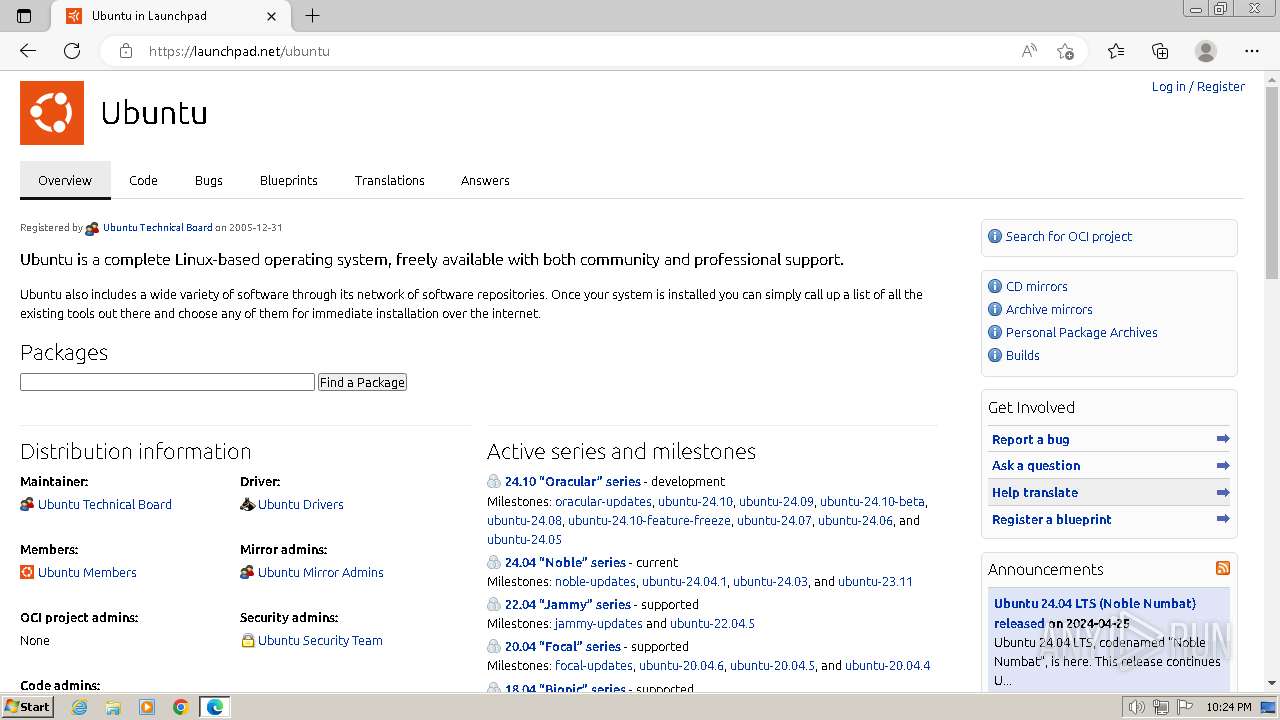Click the team icon before Ubuntu Drivers
1280x720 pixels.
[x=247, y=504]
